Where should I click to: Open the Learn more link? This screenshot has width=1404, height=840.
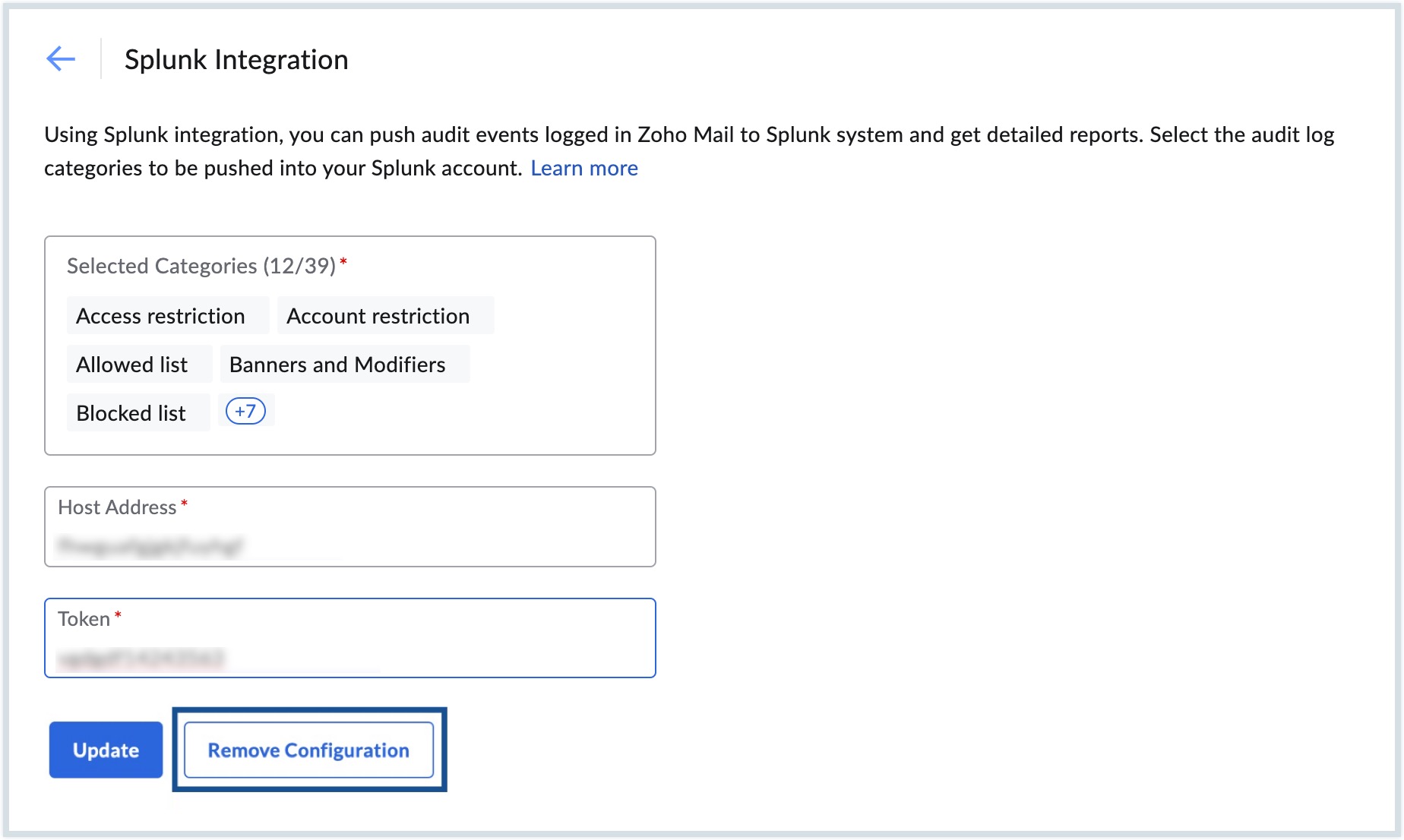(584, 168)
